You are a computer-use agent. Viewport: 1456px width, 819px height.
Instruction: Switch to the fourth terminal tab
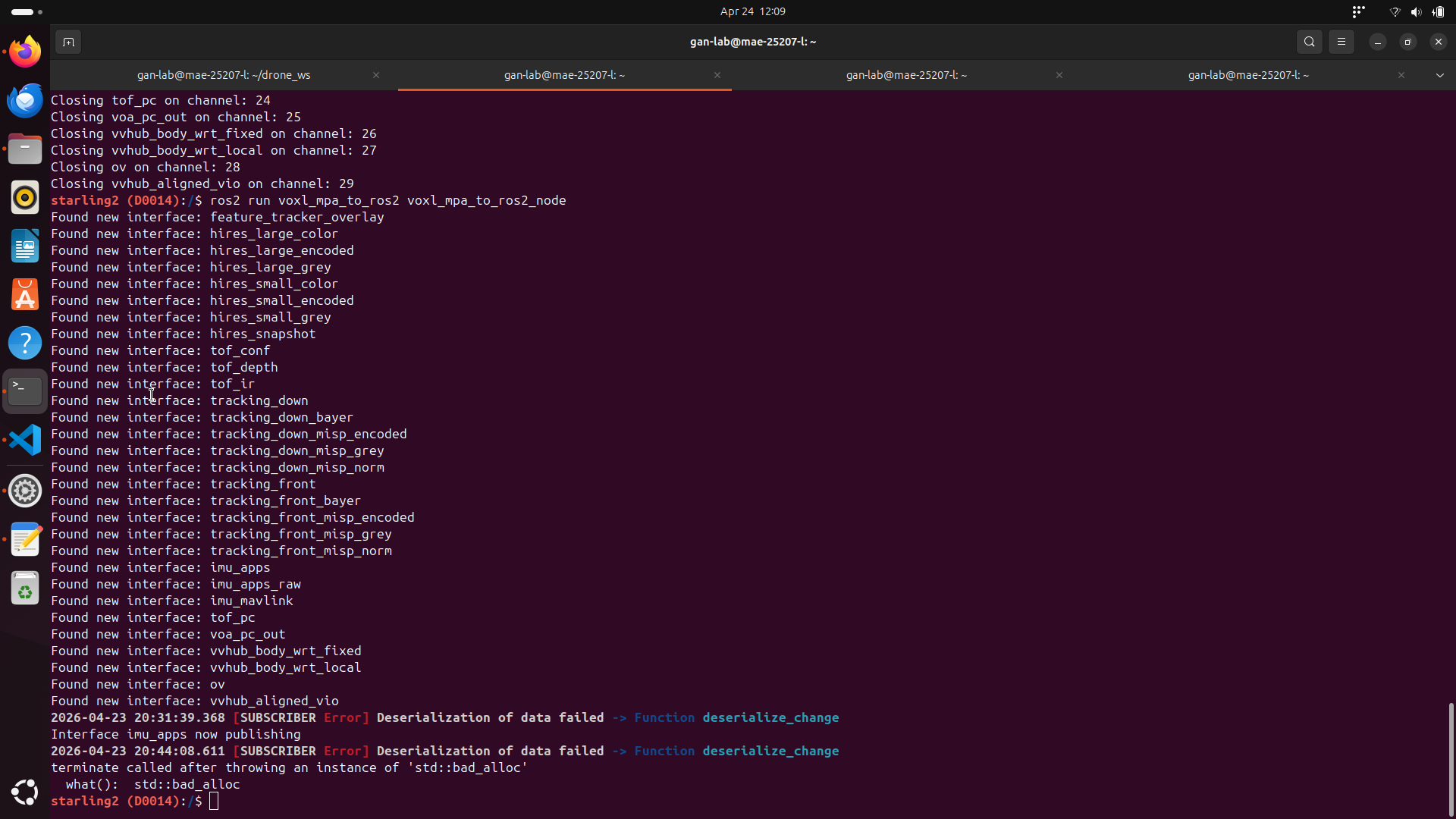pos(1248,75)
